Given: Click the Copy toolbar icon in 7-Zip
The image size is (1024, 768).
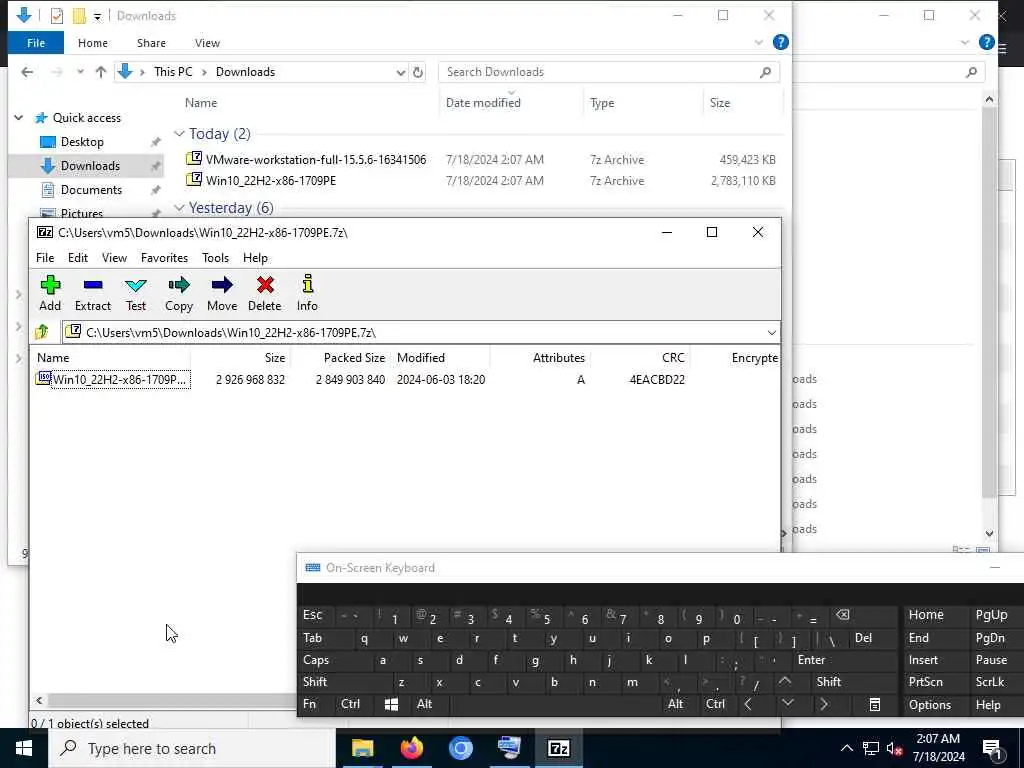Looking at the screenshot, I should [179, 293].
